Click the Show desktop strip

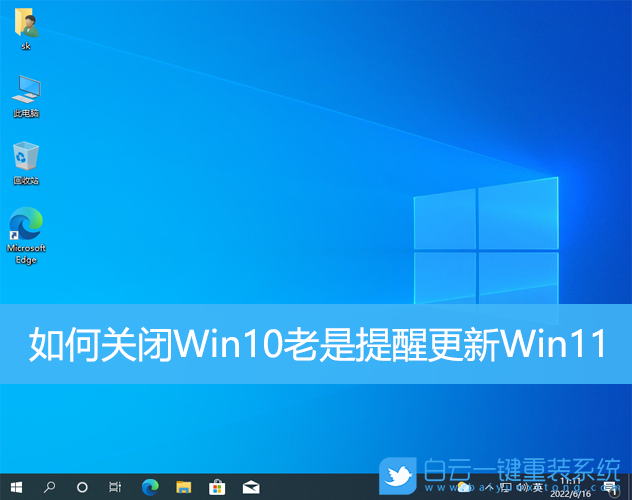(x=630, y=487)
